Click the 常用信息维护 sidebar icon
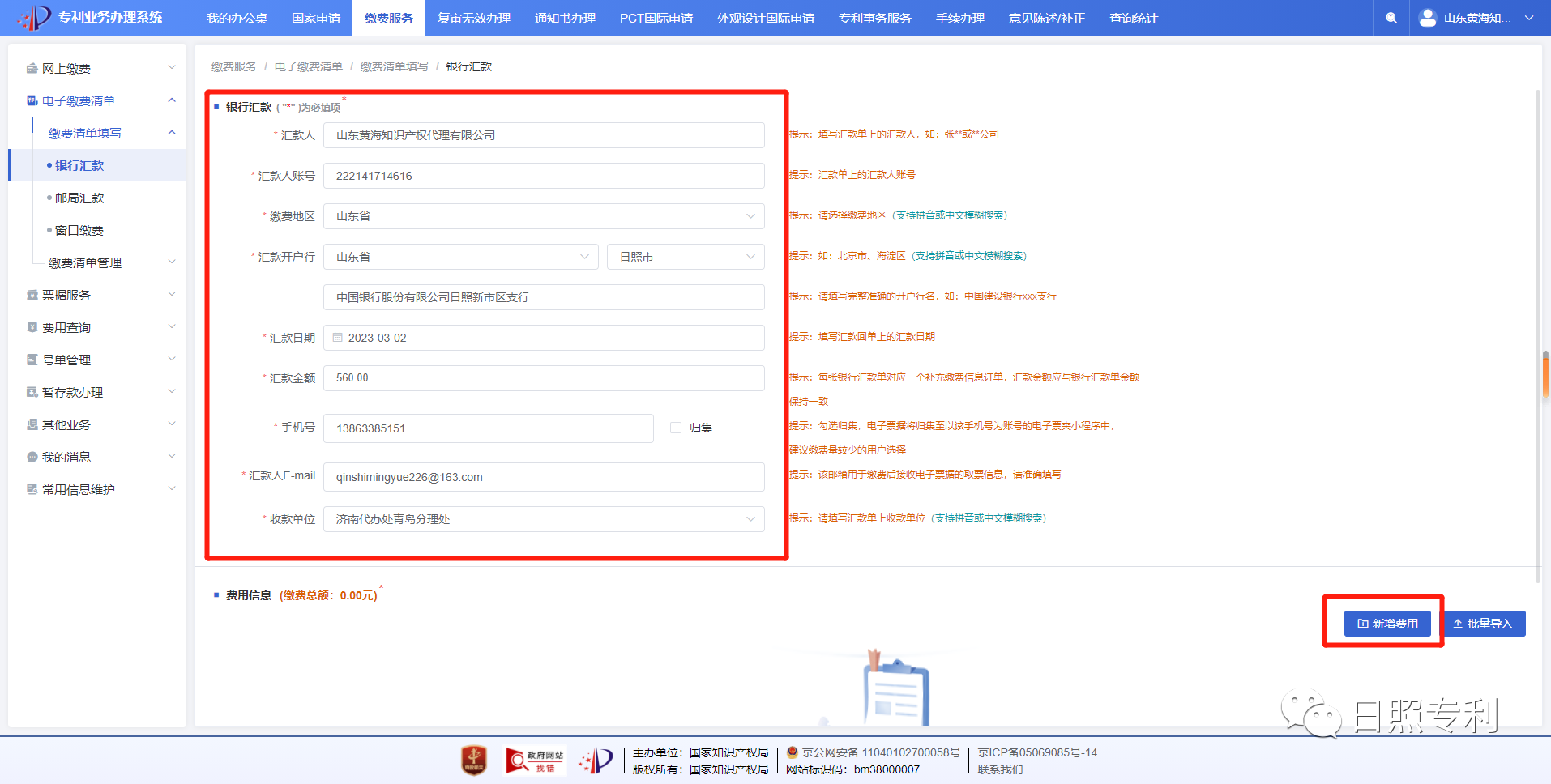This screenshot has height=784, width=1551. 32,489
